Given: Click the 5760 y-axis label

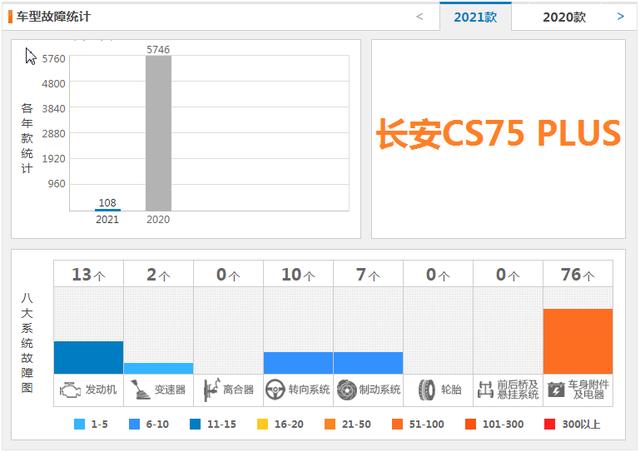Looking at the screenshot, I should click(x=53, y=59).
